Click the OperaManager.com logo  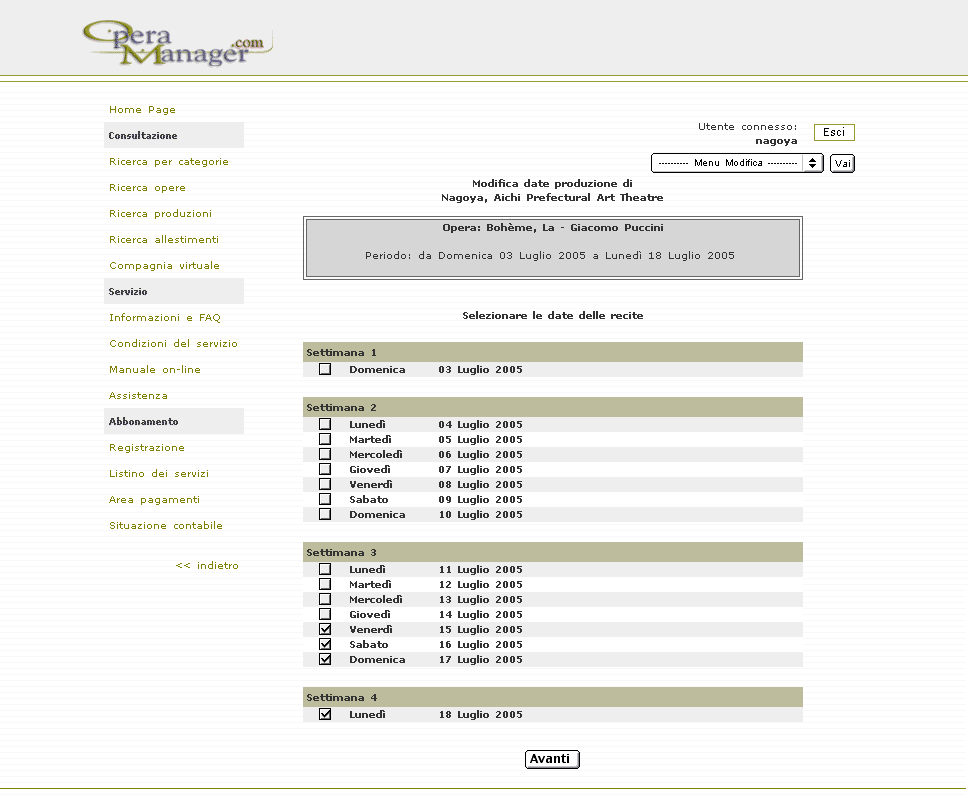point(176,43)
